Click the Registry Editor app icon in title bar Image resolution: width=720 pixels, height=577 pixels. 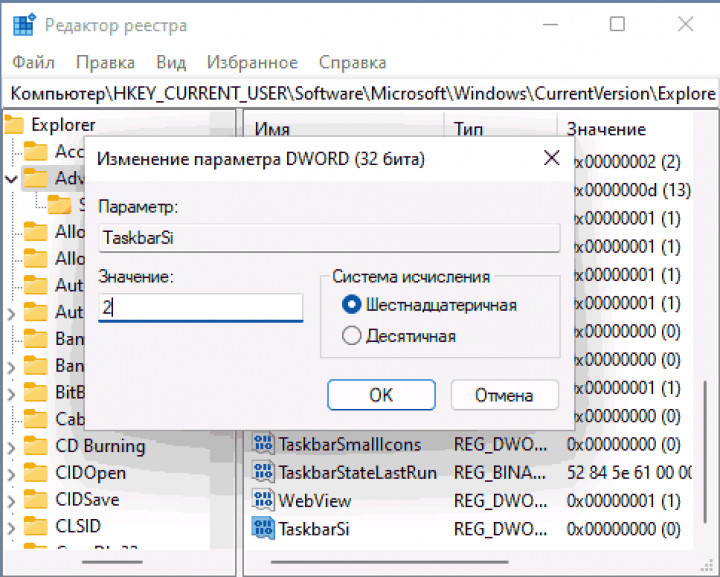click(x=24, y=25)
